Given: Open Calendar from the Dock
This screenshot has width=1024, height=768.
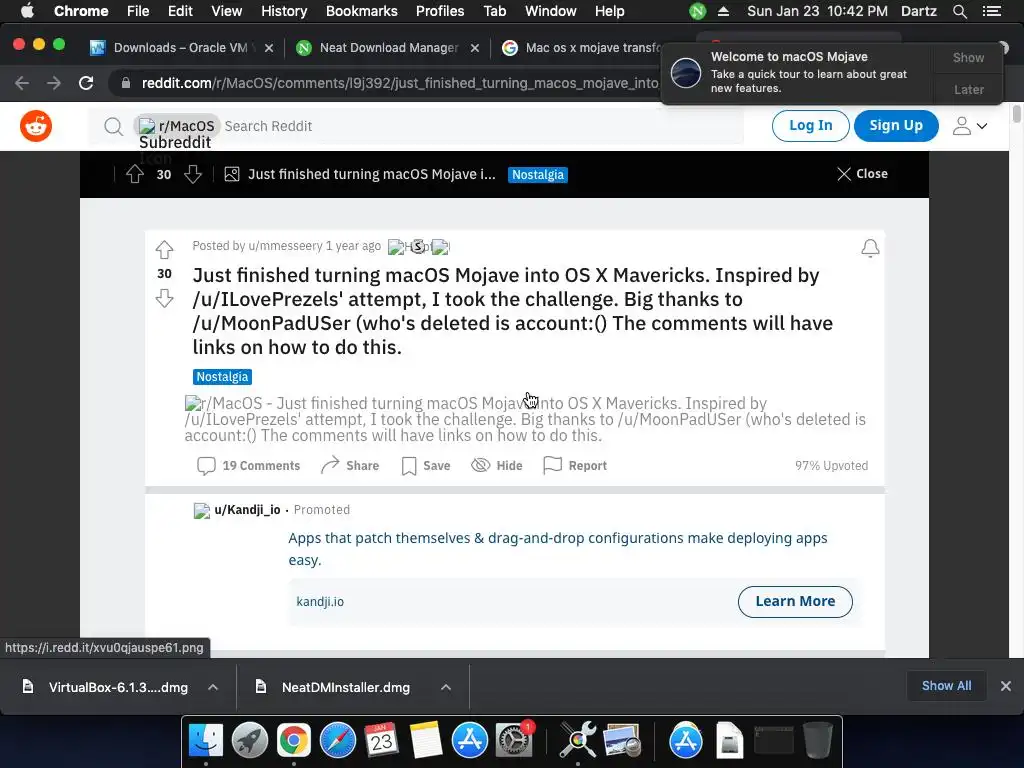Looking at the screenshot, I should coord(381,740).
